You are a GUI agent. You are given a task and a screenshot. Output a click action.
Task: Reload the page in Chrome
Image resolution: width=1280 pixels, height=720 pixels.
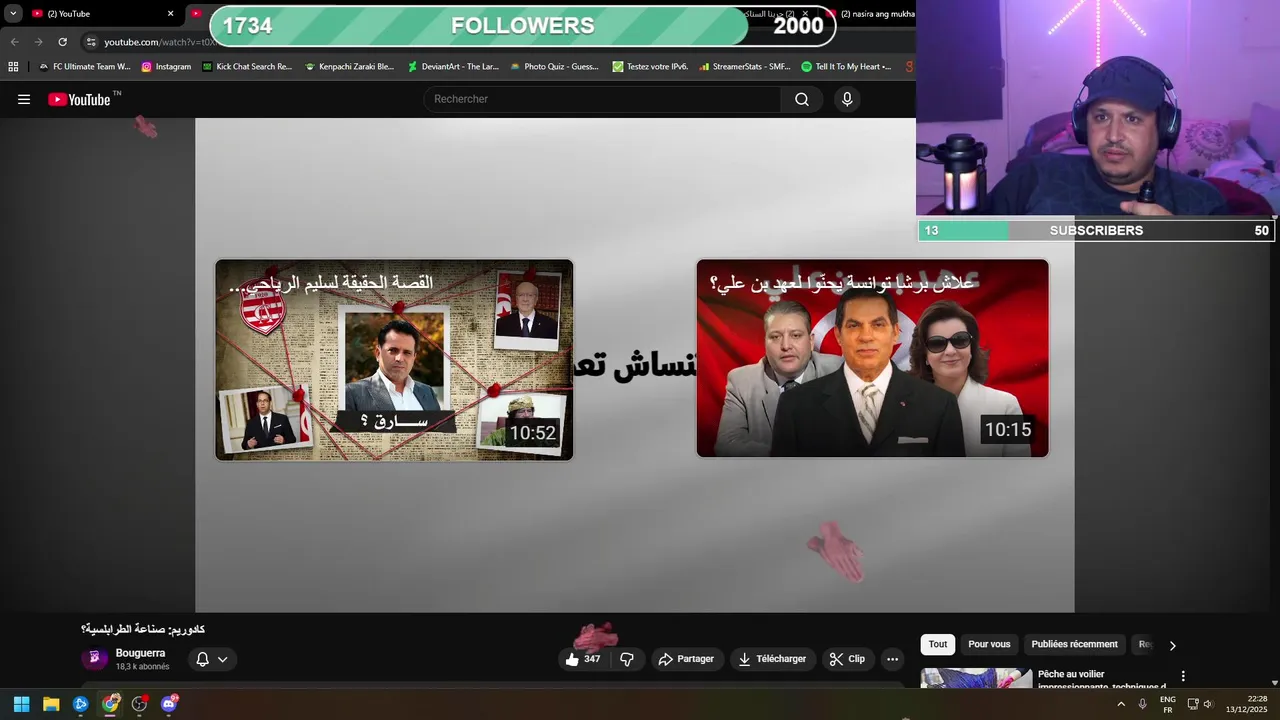(62, 42)
